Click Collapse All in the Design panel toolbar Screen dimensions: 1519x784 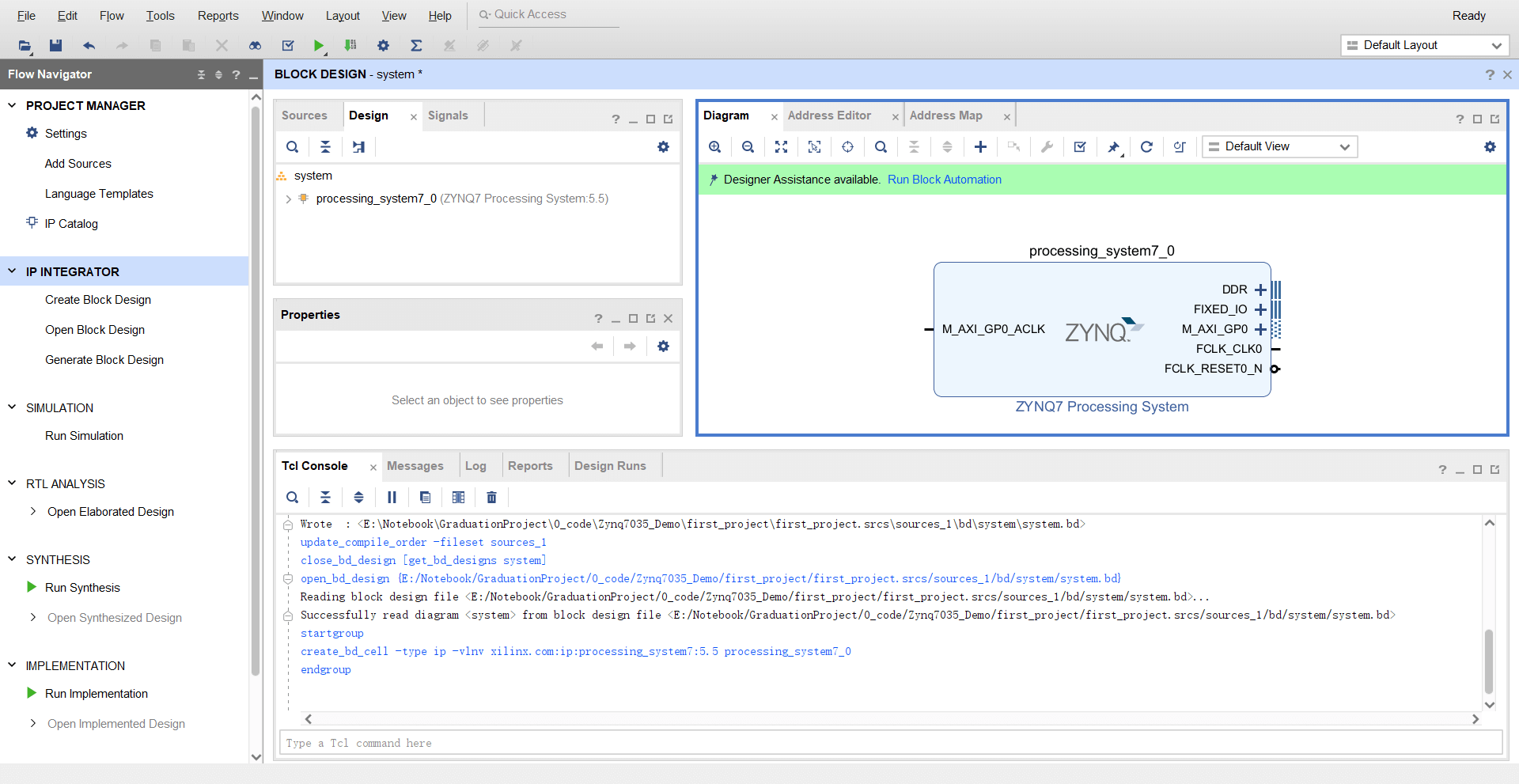pos(325,146)
